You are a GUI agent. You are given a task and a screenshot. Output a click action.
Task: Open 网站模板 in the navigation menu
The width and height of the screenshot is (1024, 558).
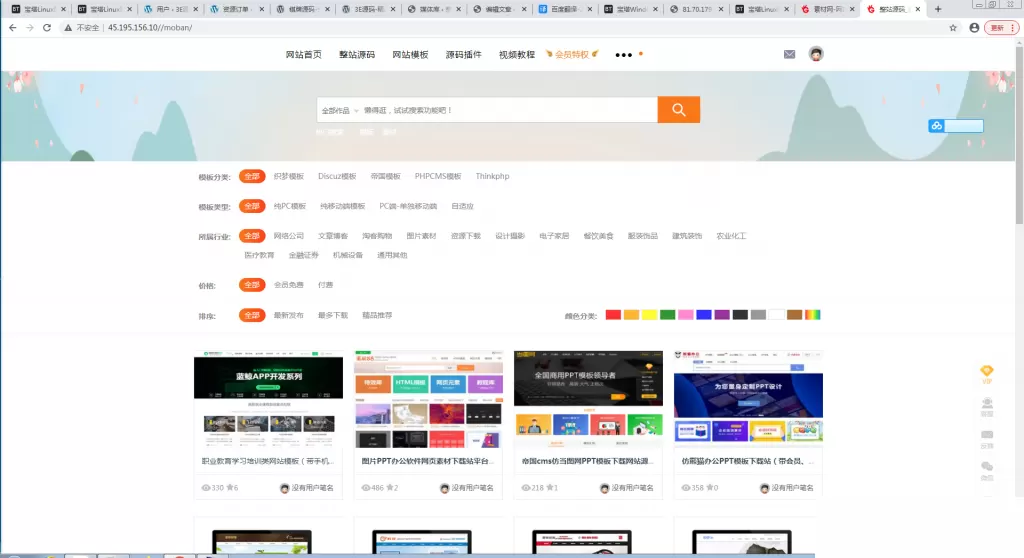(410, 55)
